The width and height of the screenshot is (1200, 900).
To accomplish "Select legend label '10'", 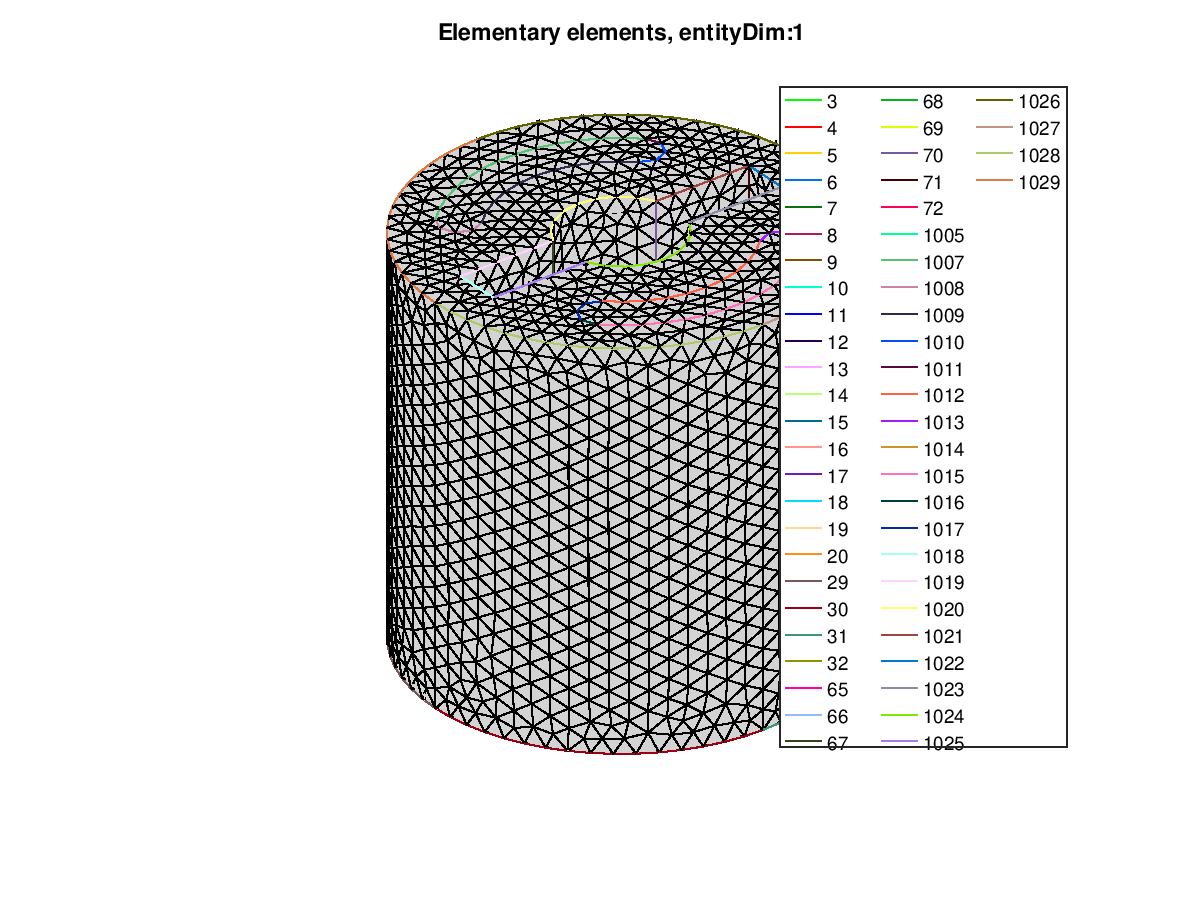I will [x=838, y=289].
